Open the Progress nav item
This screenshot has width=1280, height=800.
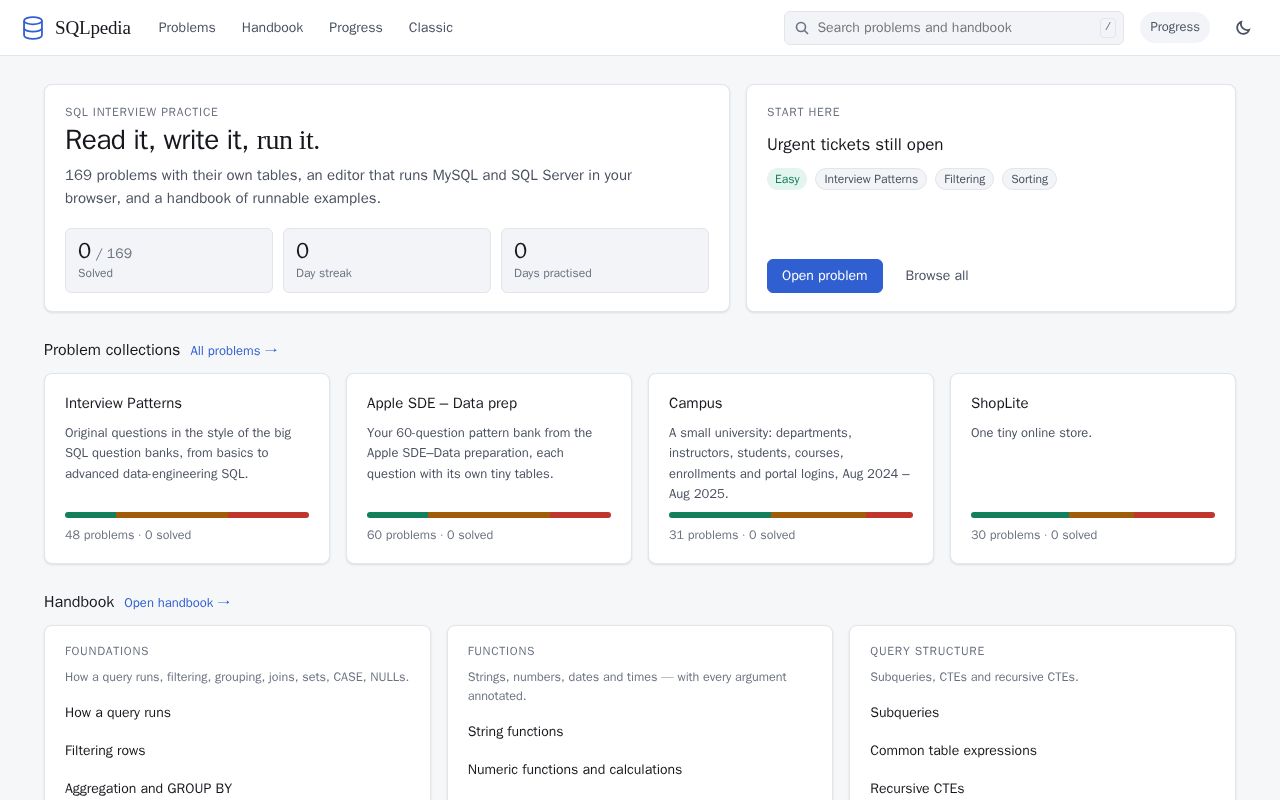(x=356, y=28)
